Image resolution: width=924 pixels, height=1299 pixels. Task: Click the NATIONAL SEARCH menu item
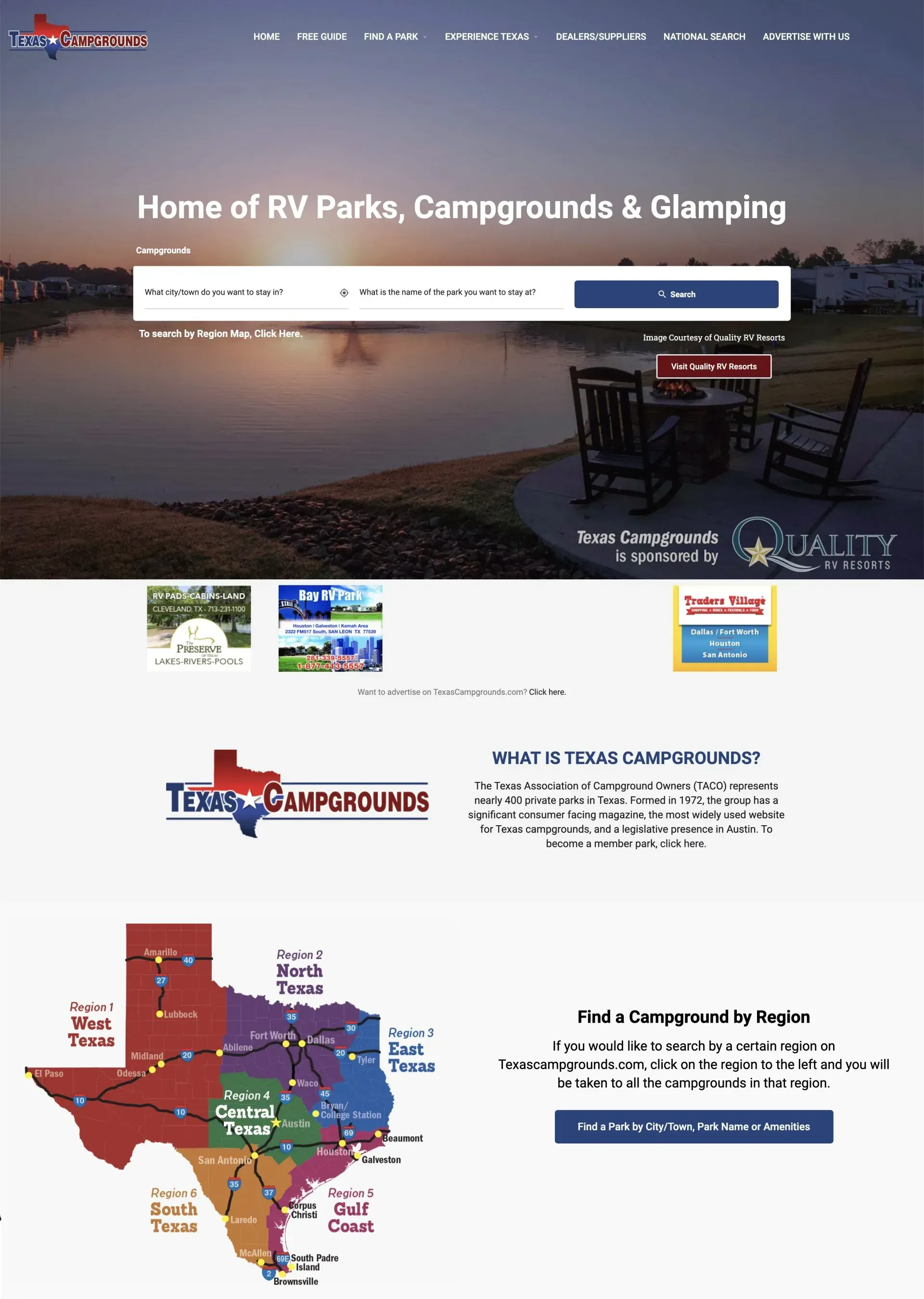pos(704,37)
